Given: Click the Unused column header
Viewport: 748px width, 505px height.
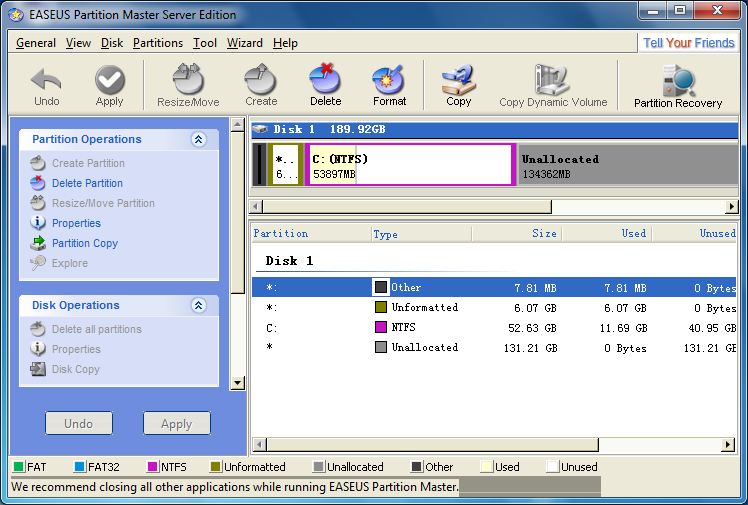Looking at the screenshot, I should 695,234.
